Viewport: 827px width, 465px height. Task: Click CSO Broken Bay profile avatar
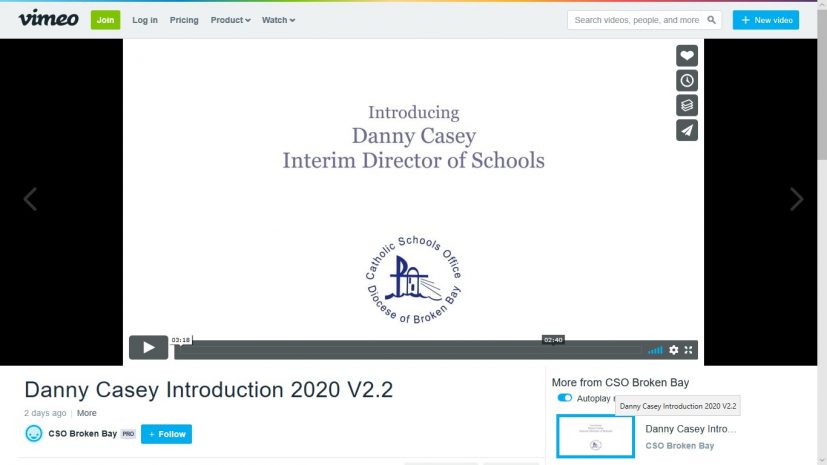[34, 434]
